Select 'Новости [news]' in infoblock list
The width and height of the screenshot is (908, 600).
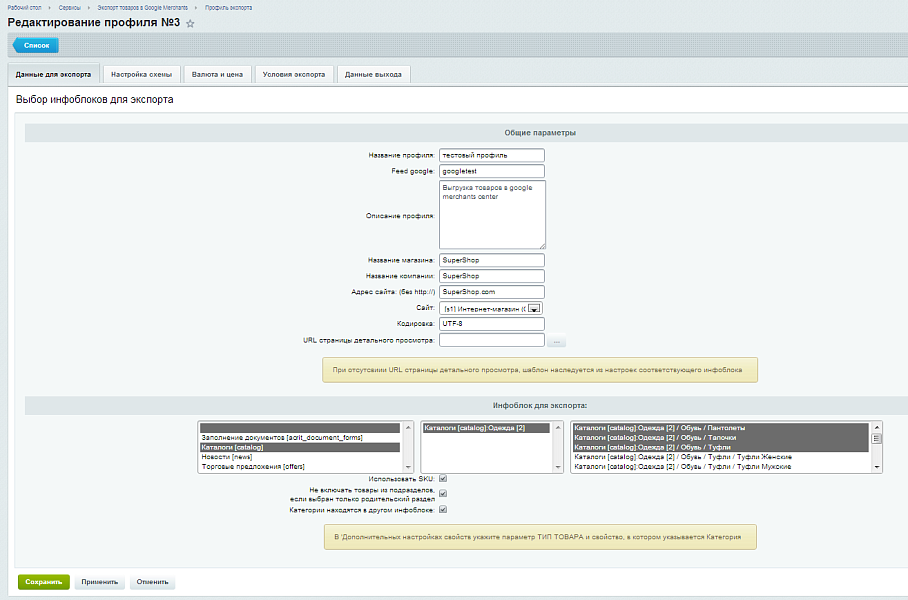pyautogui.click(x=225, y=457)
